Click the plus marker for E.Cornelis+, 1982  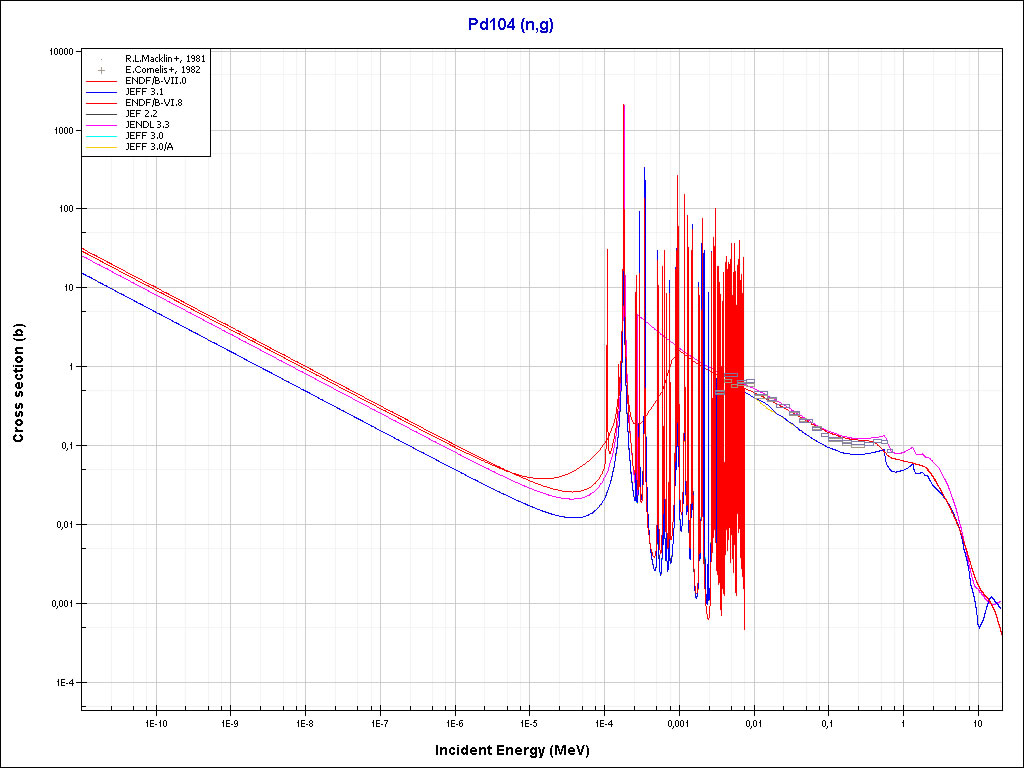pos(102,70)
